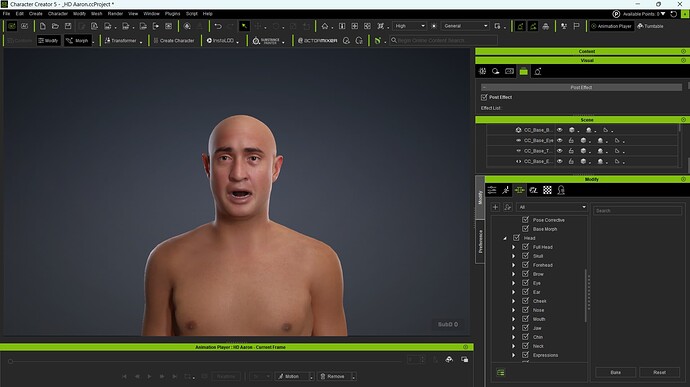Click the sun lighting icon beside General
690x387 pixels.
(433, 26)
